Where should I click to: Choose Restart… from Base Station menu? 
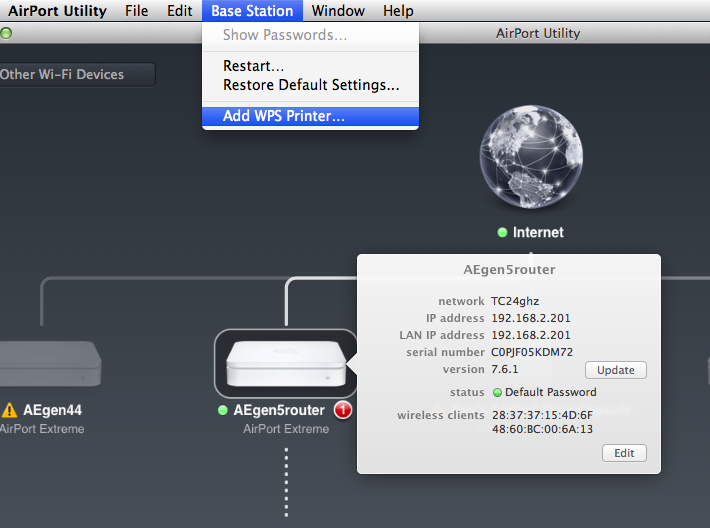(x=310, y=66)
